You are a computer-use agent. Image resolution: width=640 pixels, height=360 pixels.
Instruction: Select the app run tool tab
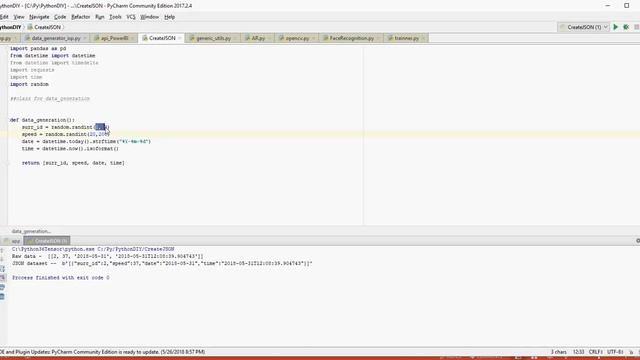12,241
